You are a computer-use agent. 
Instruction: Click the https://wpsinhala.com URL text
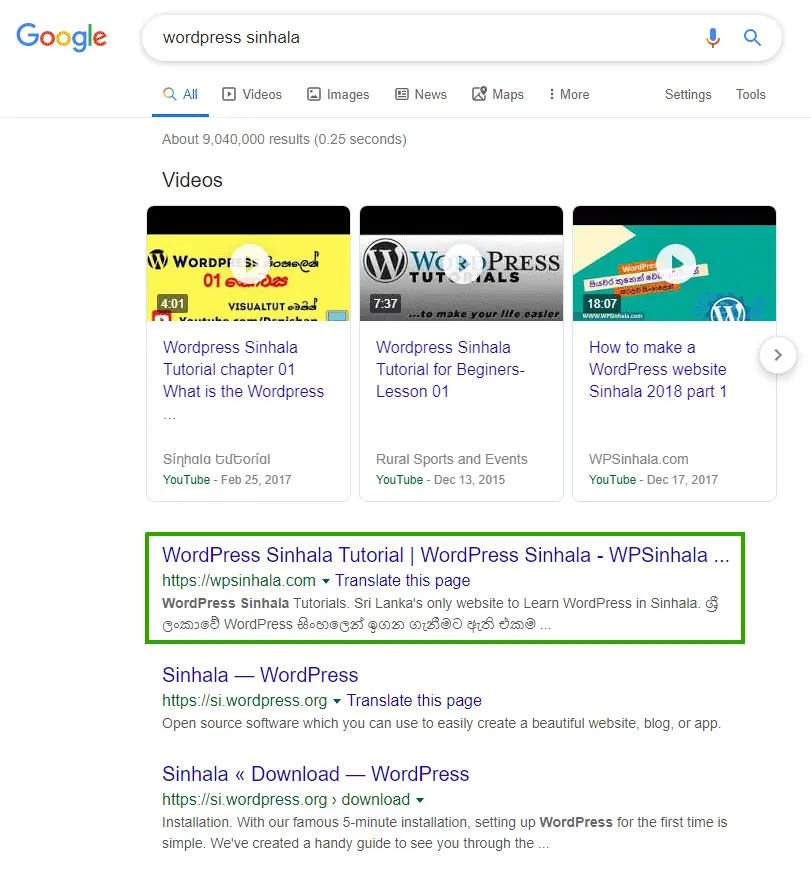pyautogui.click(x=239, y=580)
